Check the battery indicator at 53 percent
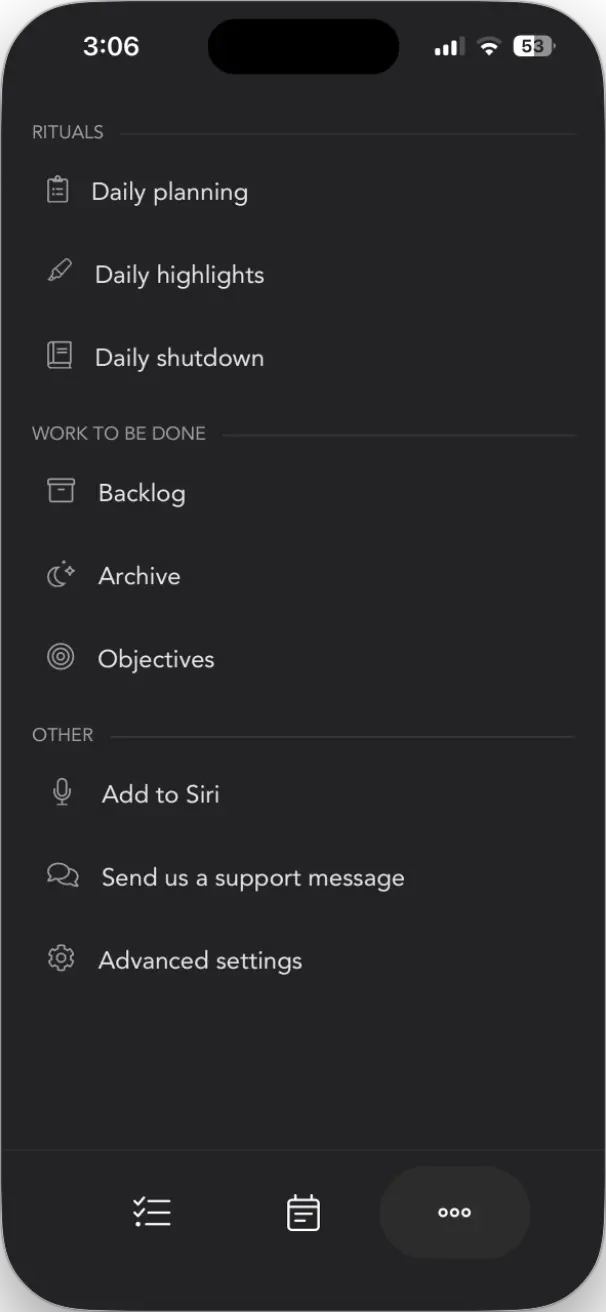Viewport: 606px width, 1312px height. click(532, 45)
